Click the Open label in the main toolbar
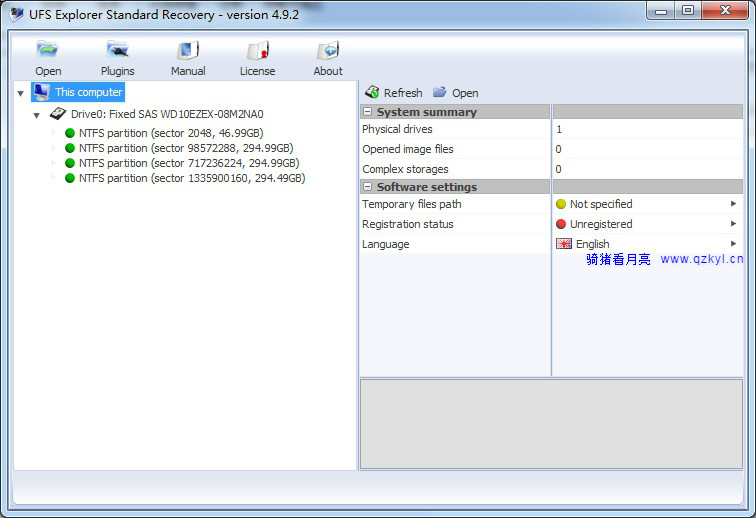Viewport: 756px width, 518px height. click(48, 71)
